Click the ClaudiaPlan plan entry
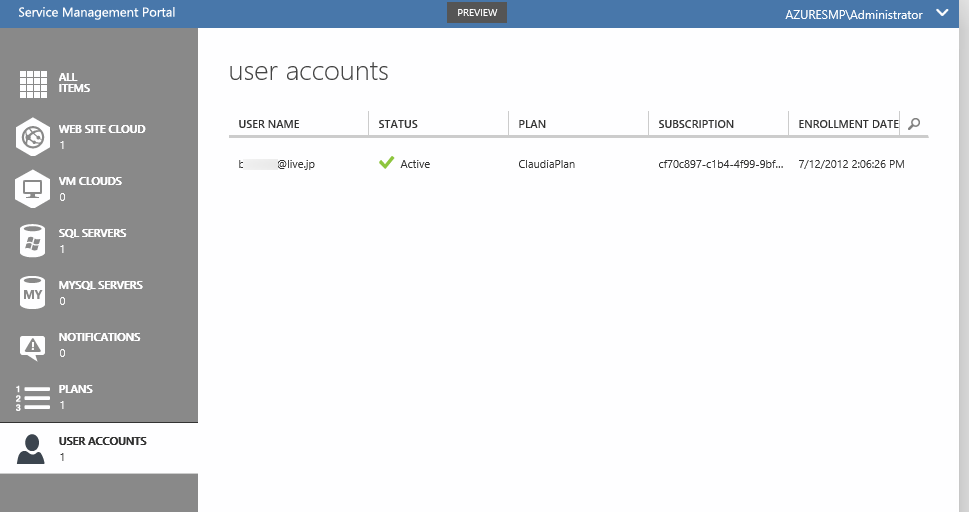Screen dimensions: 969x512 click(x=548, y=164)
